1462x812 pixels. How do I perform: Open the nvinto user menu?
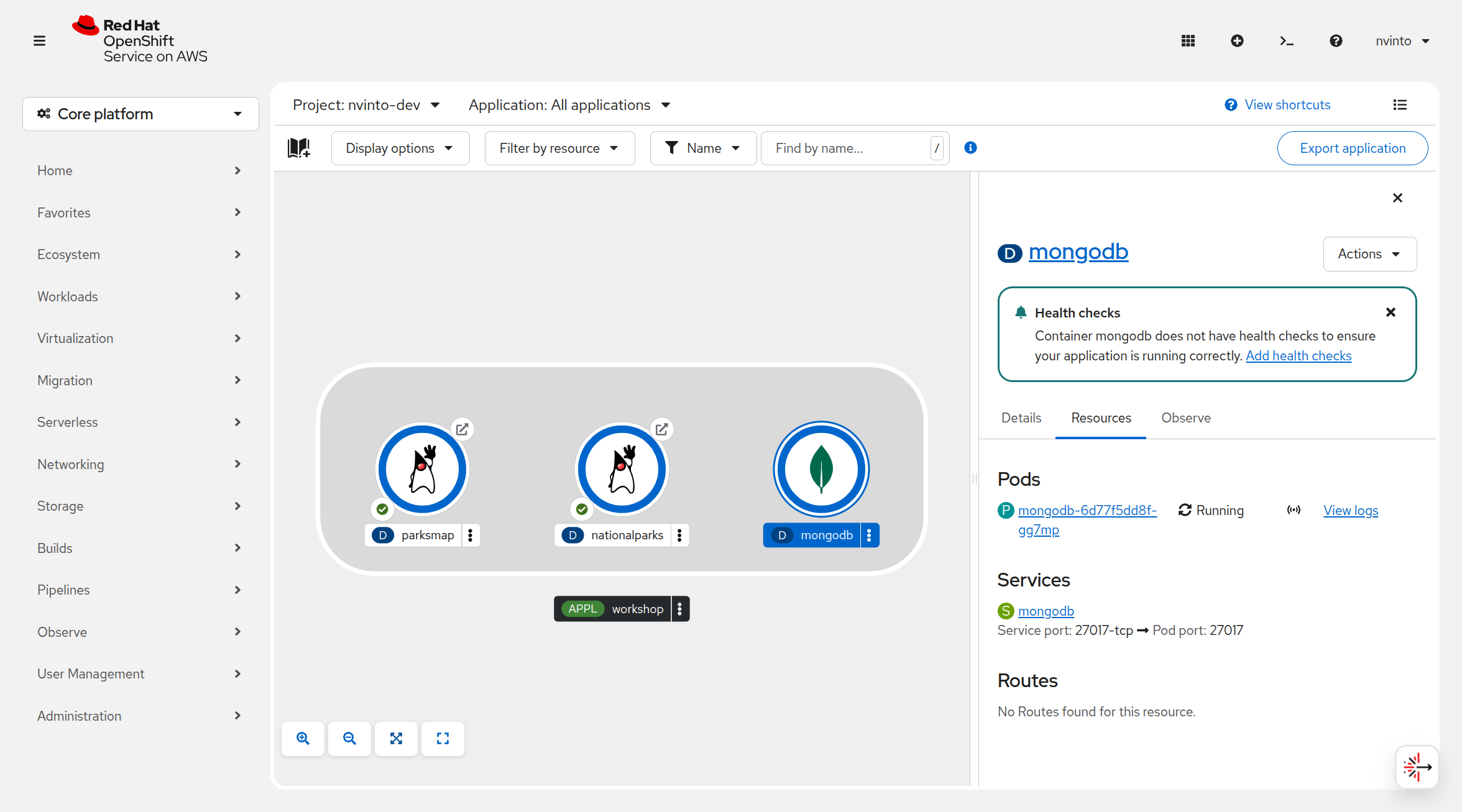click(1403, 41)
